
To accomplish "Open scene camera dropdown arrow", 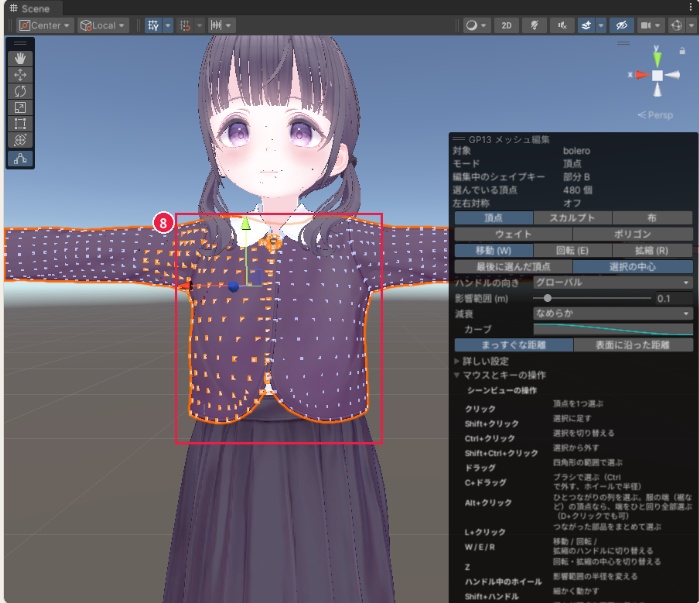I will 658,25.
